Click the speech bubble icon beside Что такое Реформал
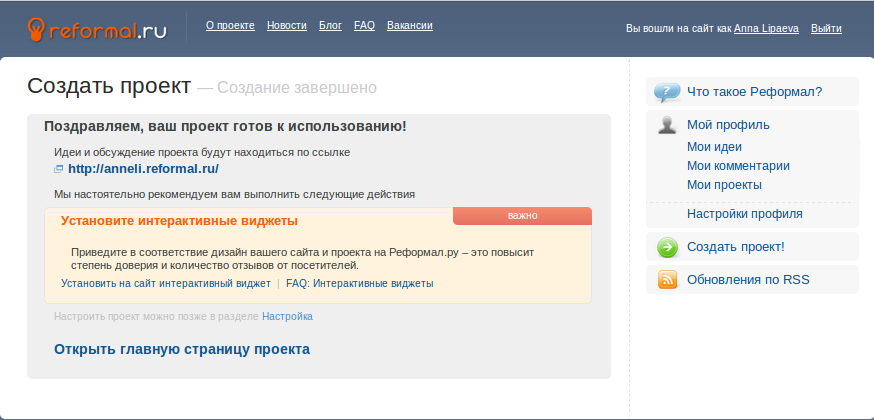874x420 pixels. [x=667, y=92]
